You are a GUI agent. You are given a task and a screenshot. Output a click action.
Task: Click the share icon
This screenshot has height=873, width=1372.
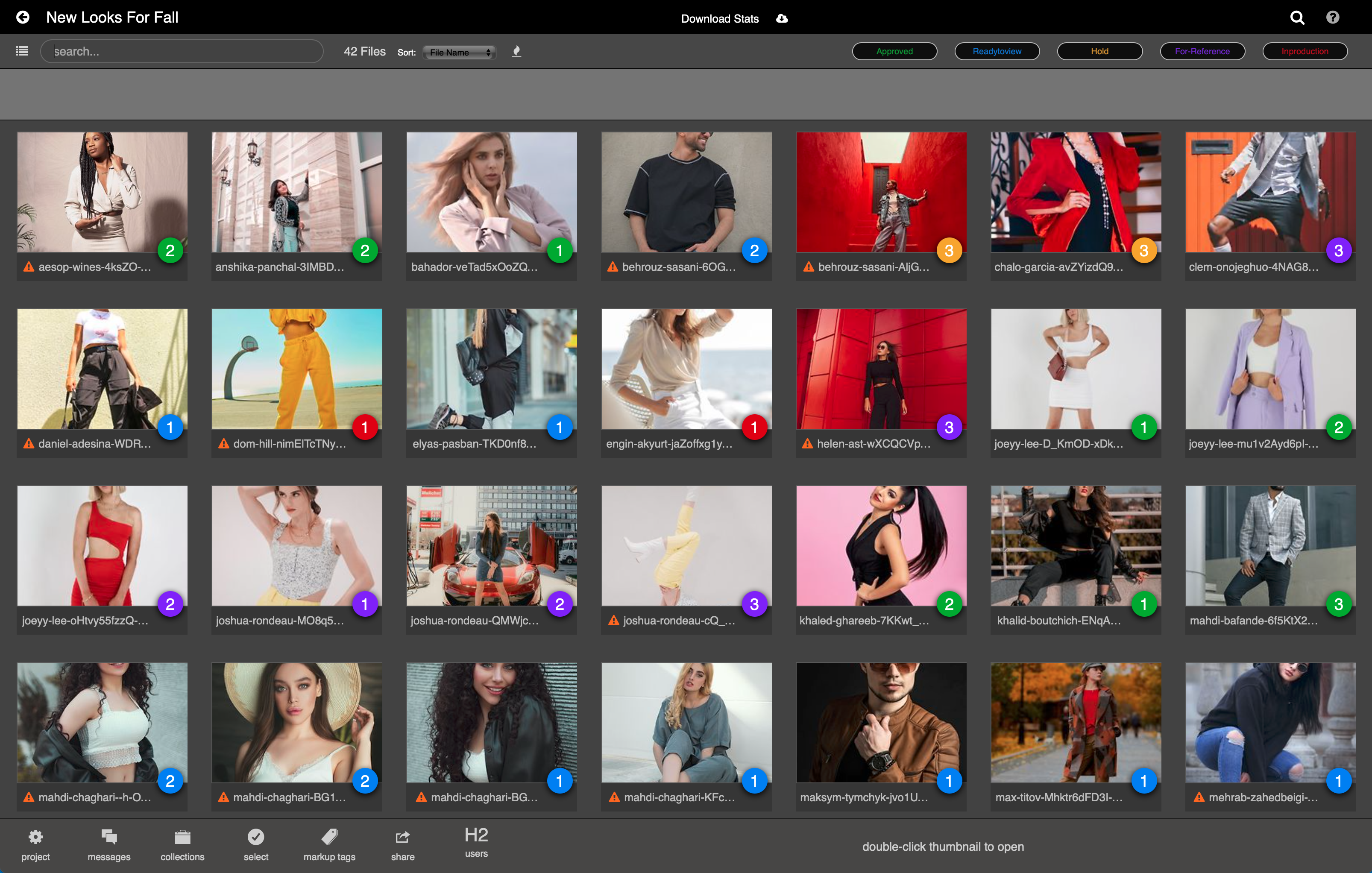(x=402, y=837)
